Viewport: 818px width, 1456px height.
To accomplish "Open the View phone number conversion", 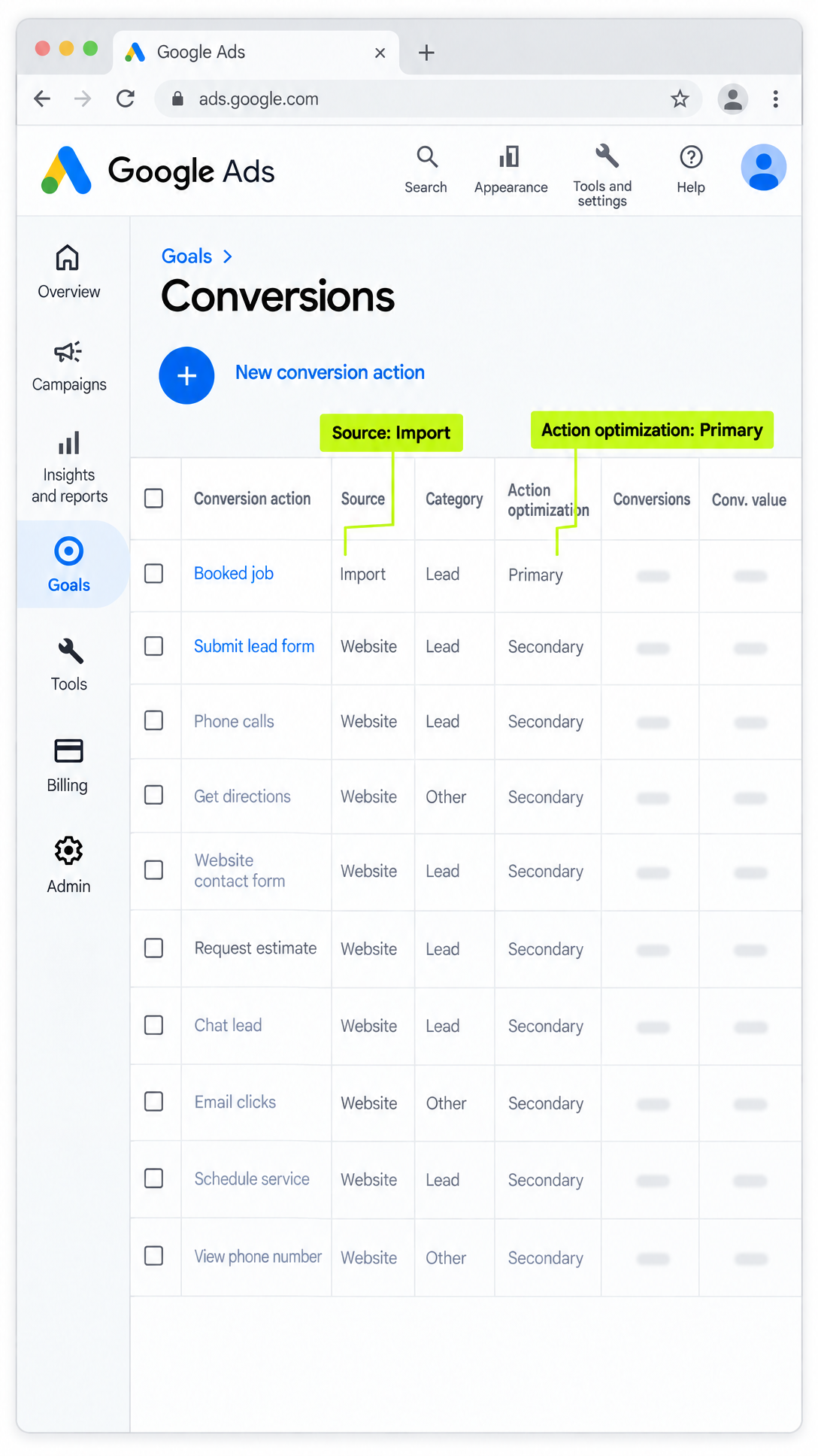I will (258, 1257).
